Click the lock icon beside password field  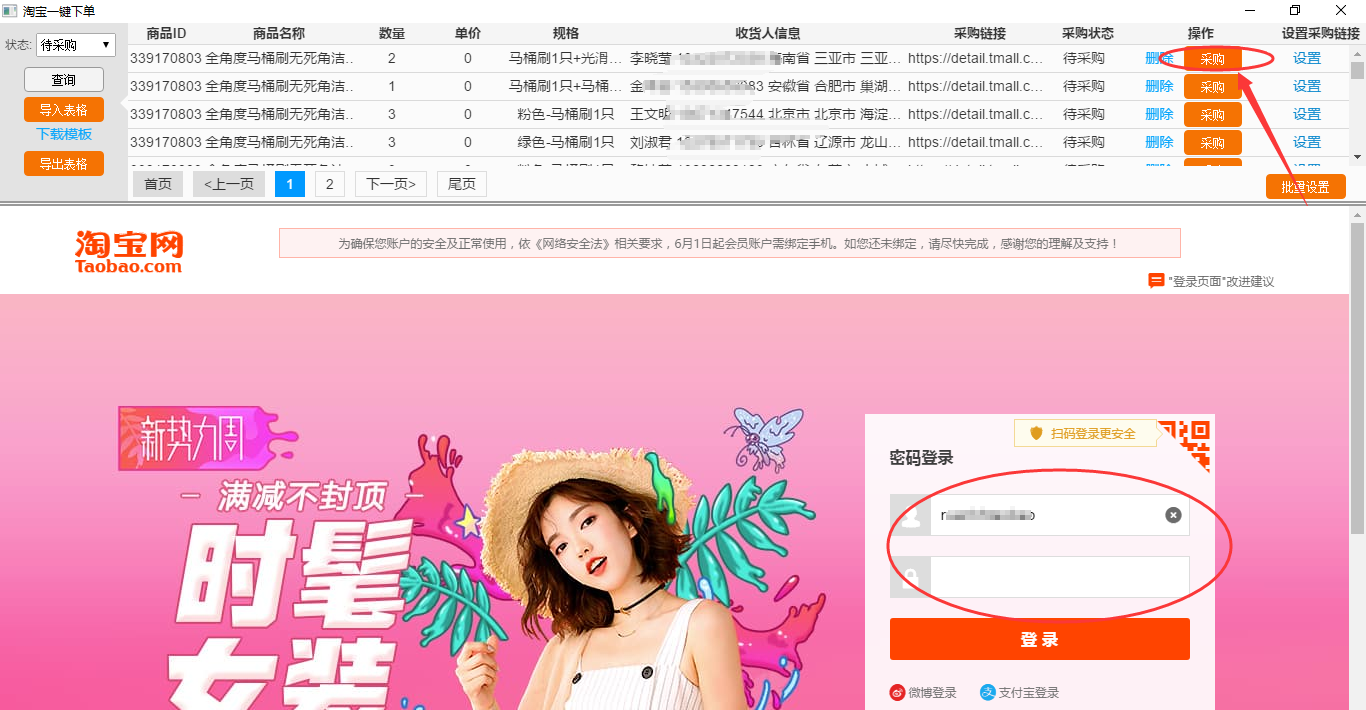tap(910, 577)
